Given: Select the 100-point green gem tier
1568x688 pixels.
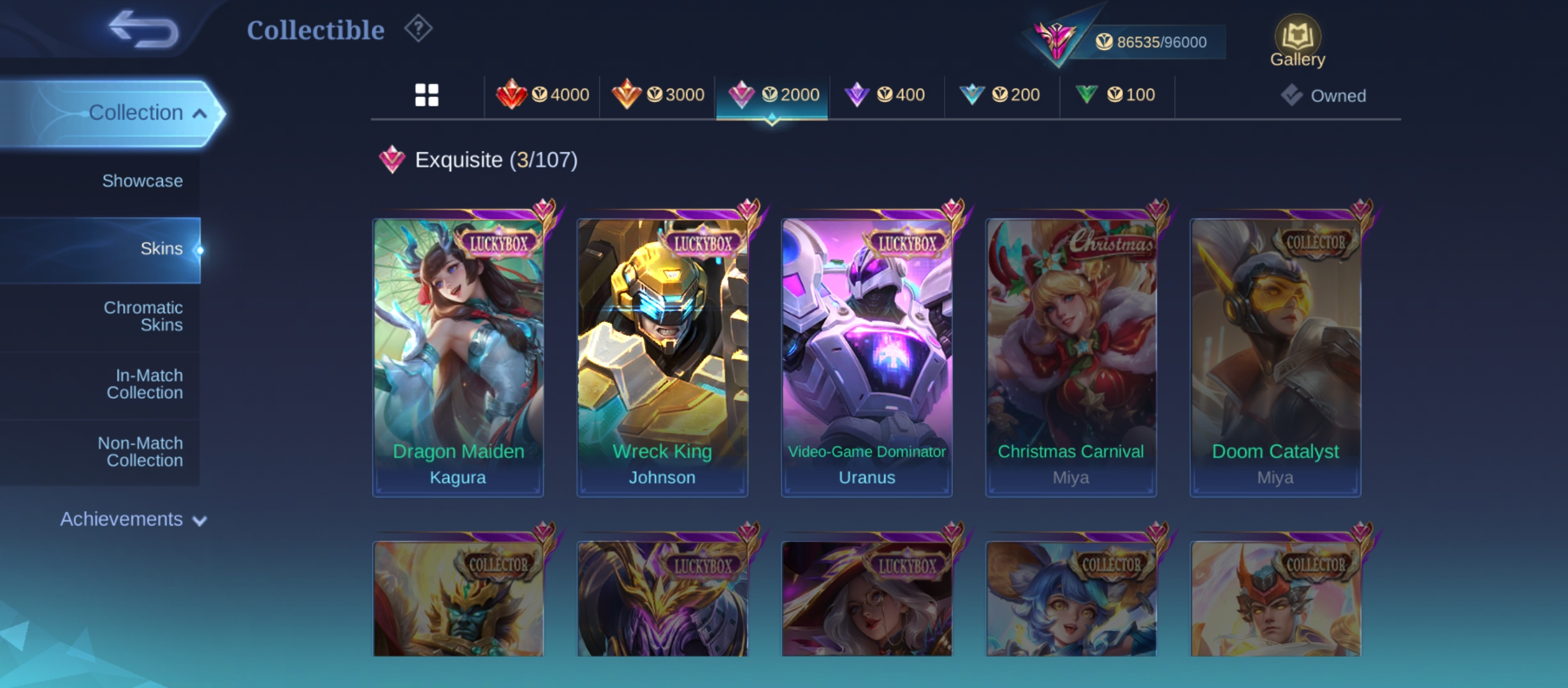Looking at the screenshot, I should (1115, 95).
